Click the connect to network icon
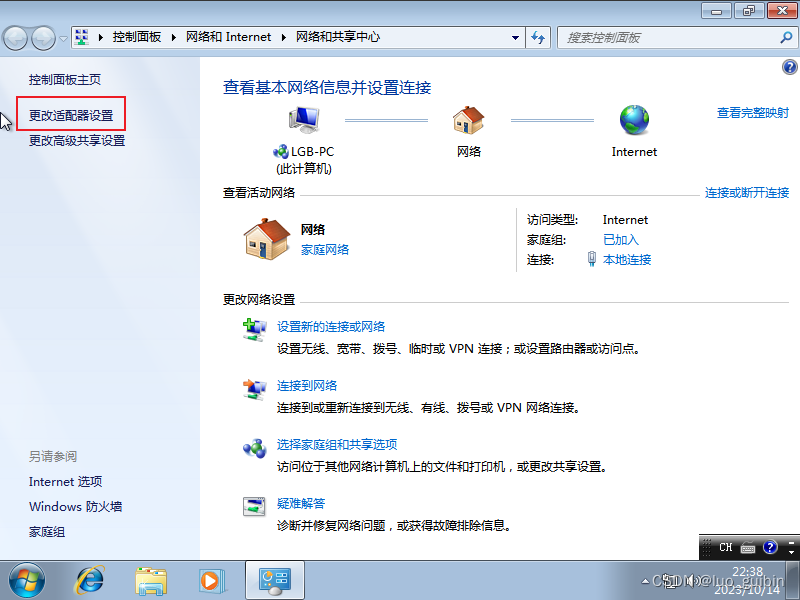The image size is (800, 600). (254, 389)
